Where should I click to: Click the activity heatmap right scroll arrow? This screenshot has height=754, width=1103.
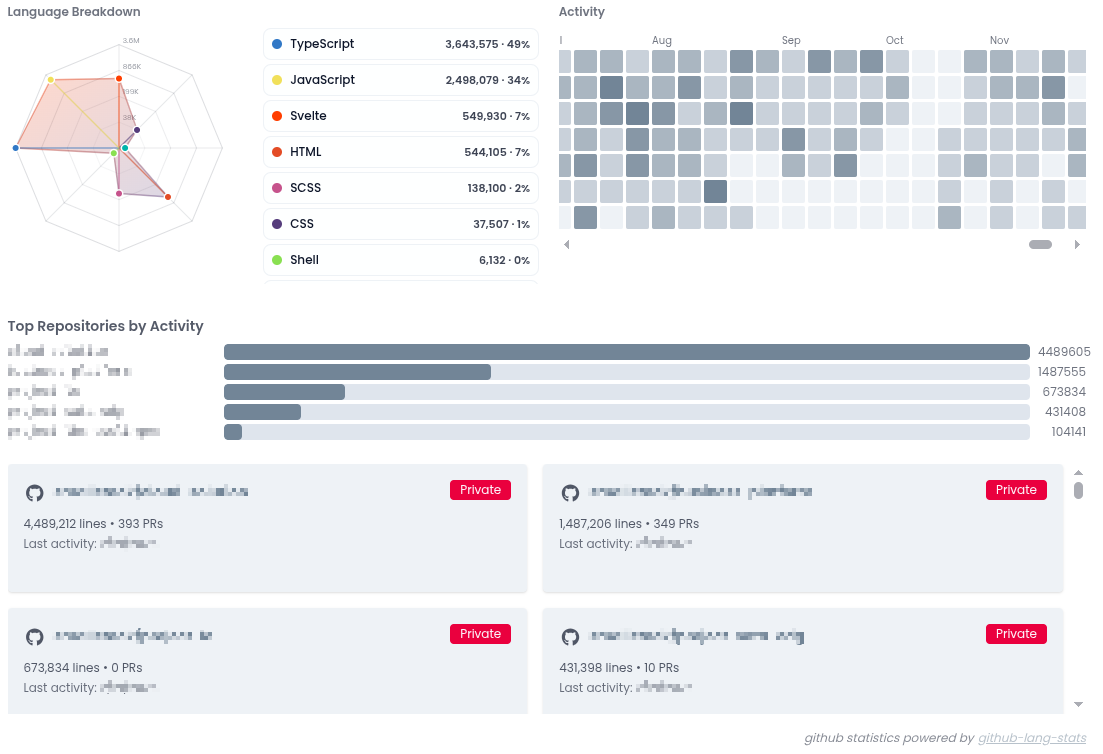click(x=1077, y=244)
